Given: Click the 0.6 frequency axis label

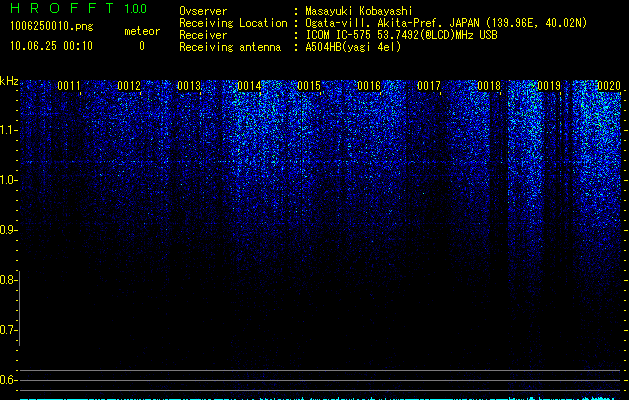Looking at the screenshot, I should pos(8,380).
